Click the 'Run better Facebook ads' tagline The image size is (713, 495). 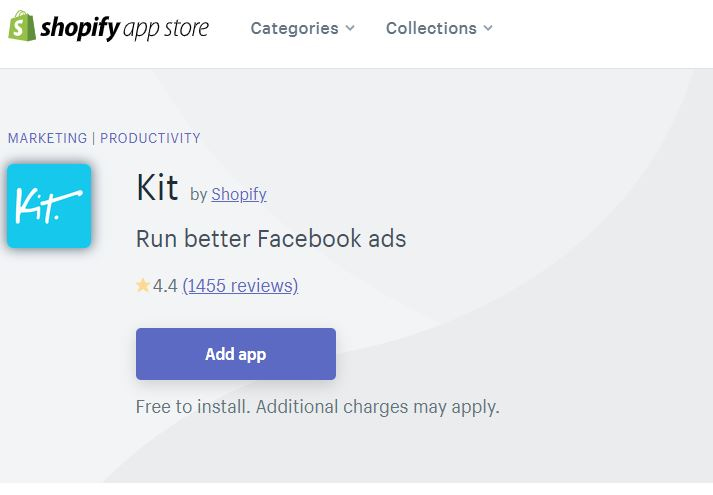pos(271,239)
